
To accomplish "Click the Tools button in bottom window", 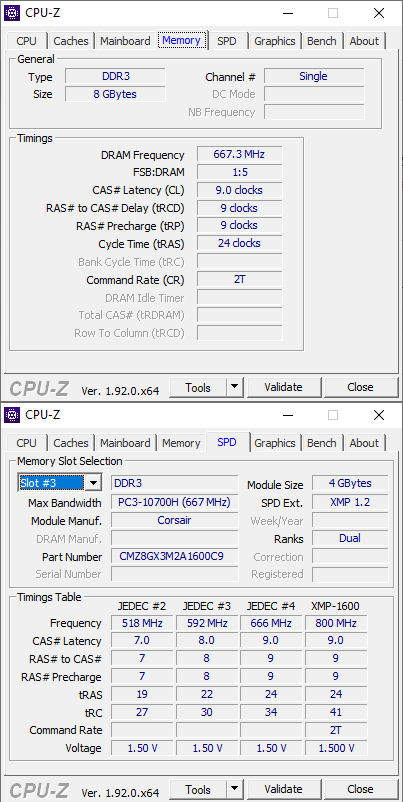I will click(x=198, y=789).
